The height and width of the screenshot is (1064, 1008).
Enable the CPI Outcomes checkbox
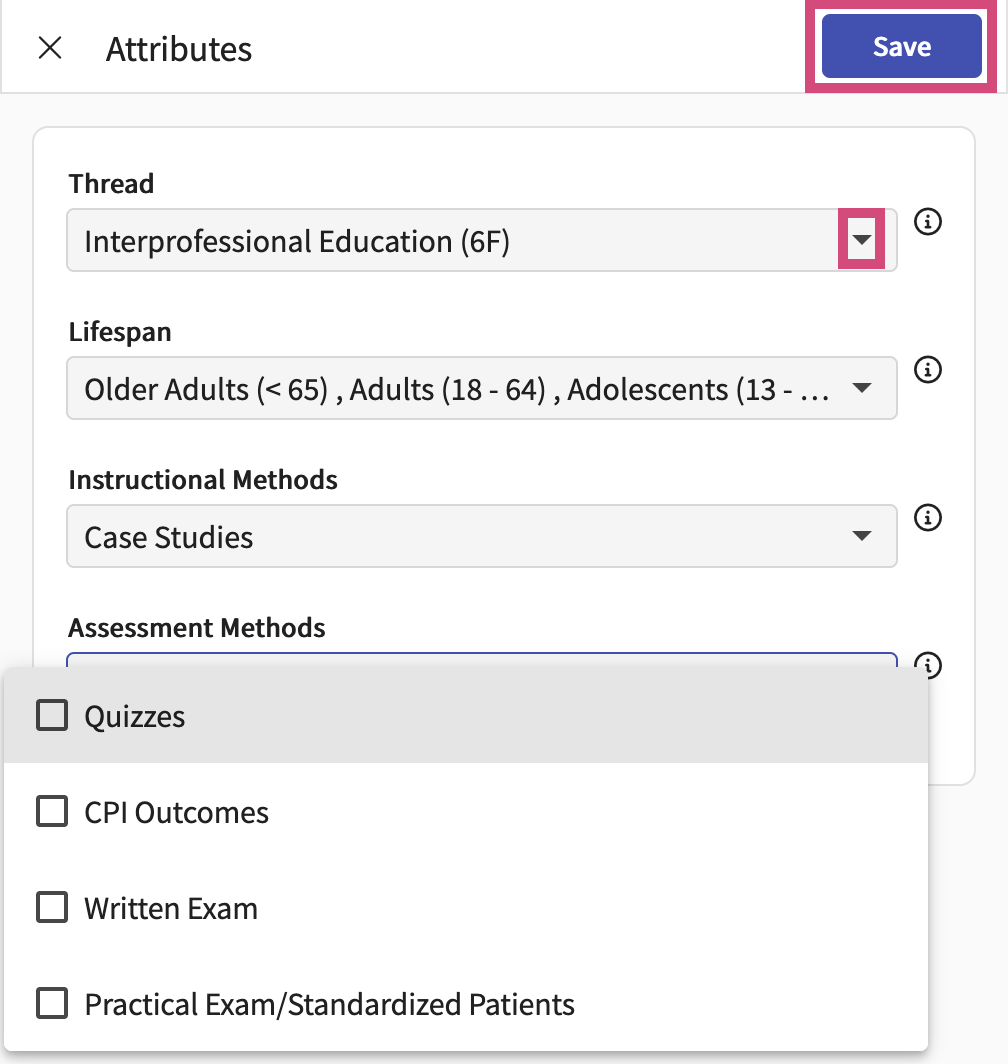coord(51,811)
